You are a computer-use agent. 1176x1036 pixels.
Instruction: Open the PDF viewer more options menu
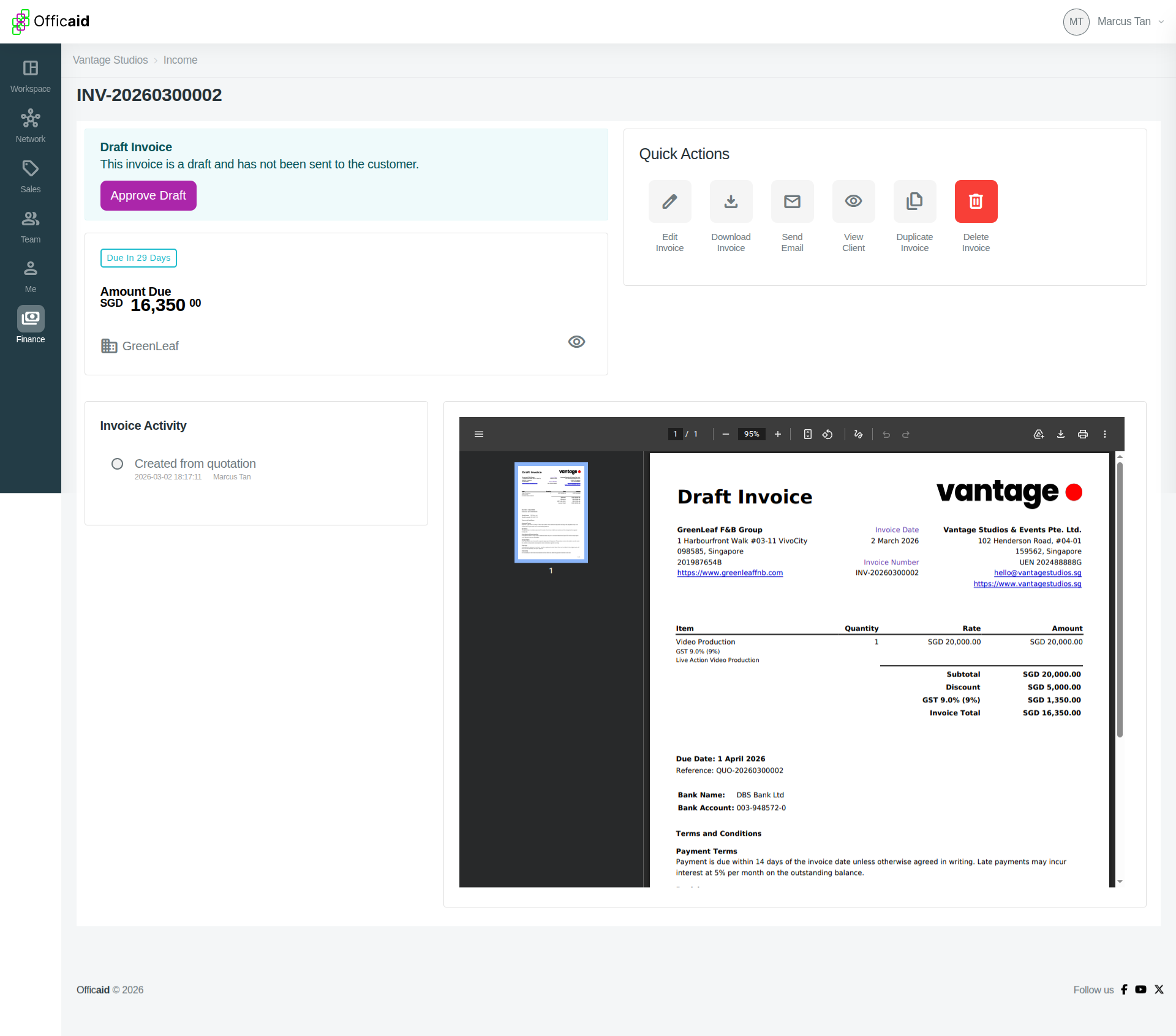click(x=1105, y=434)
